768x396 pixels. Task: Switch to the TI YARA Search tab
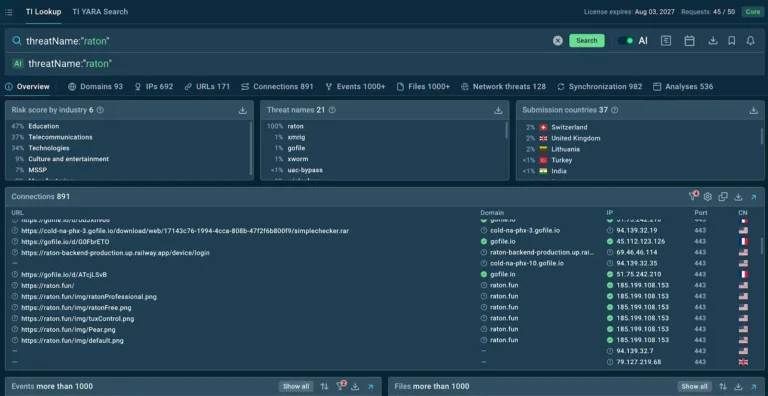(100, 12)
